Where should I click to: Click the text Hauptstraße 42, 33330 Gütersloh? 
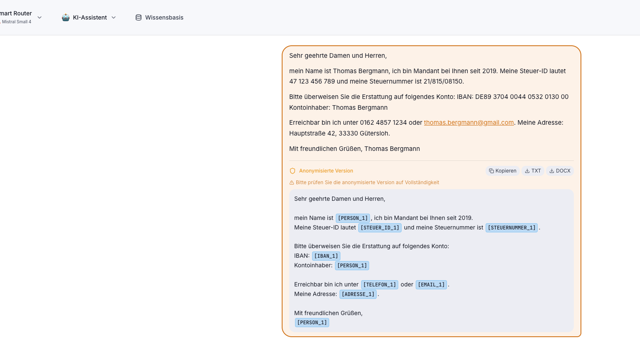[x=339, y=133]
